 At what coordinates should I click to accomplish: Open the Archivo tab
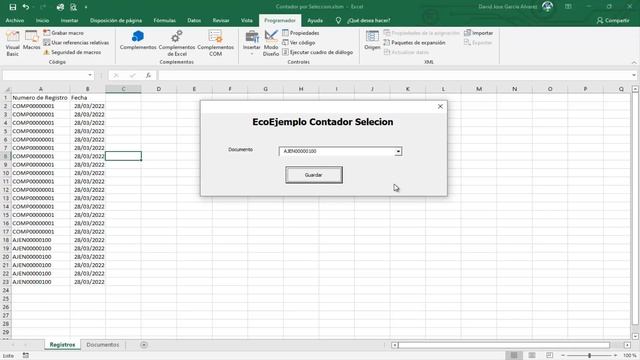tap(15, 20)
